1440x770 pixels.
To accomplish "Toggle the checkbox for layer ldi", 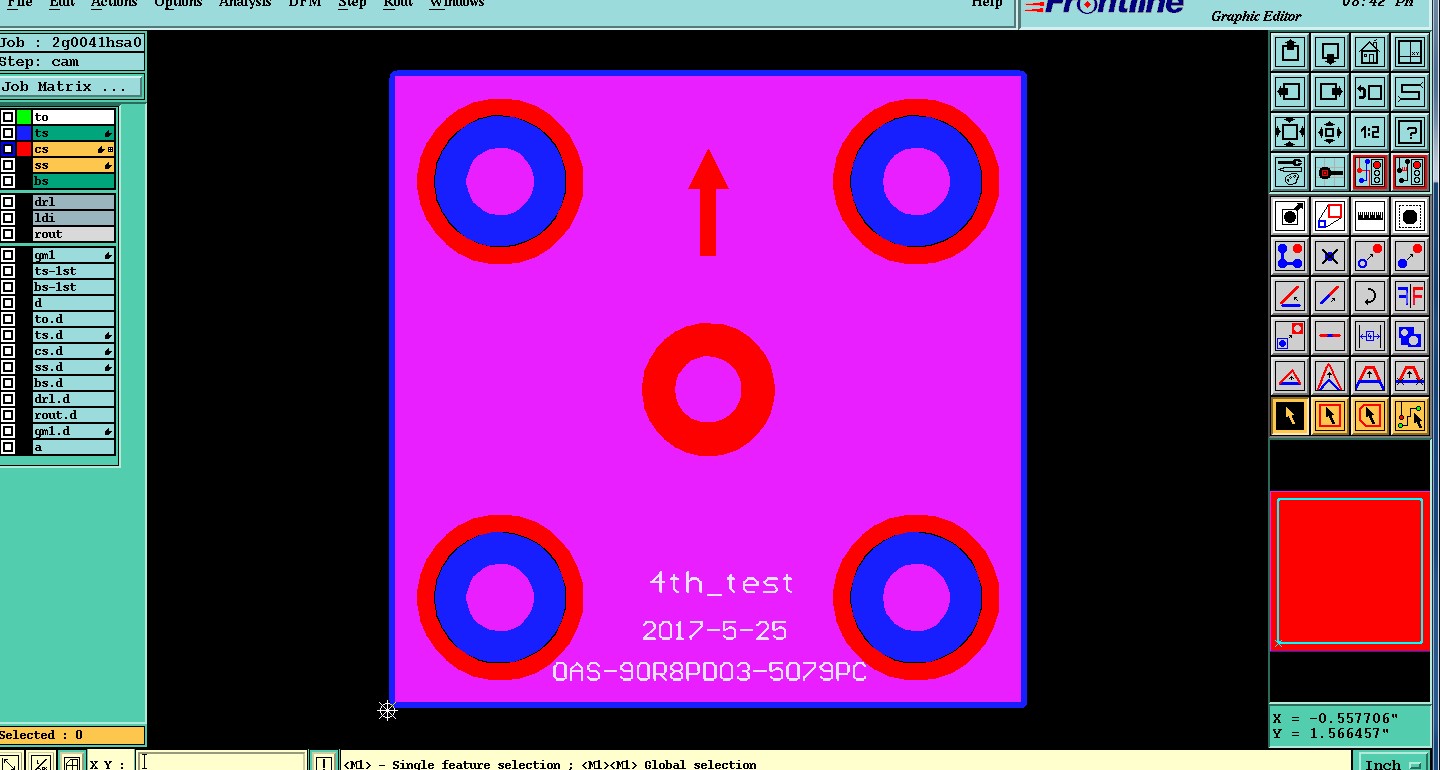I will (8, 218).
